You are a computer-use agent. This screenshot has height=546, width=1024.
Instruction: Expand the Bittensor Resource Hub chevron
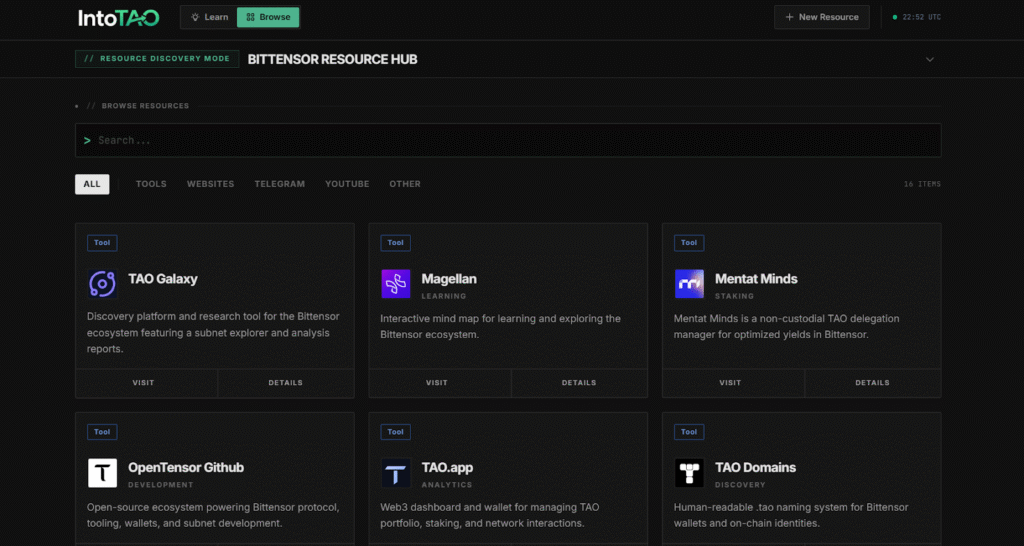929,59
